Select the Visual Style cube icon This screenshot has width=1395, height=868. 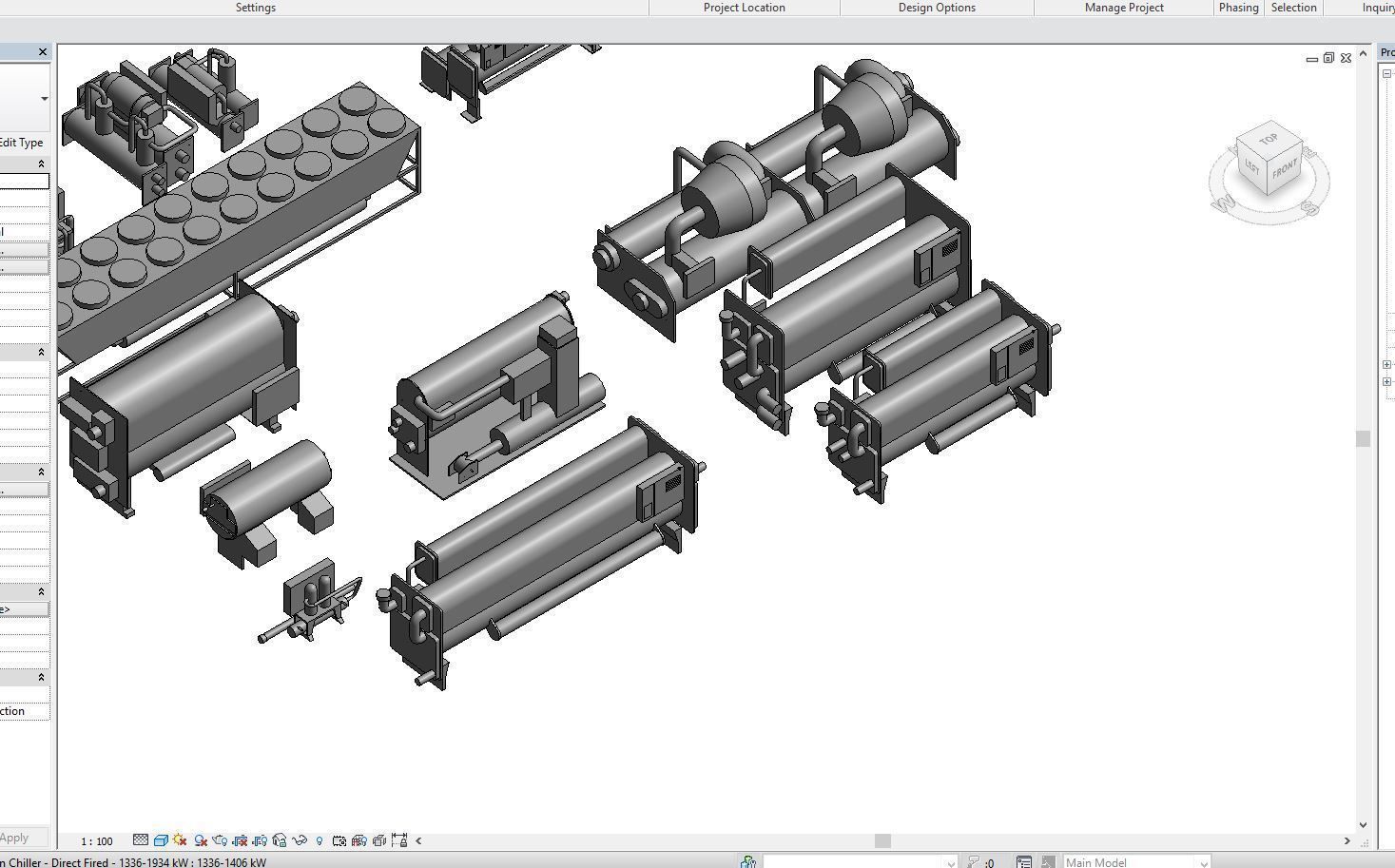tap(161, 840)
